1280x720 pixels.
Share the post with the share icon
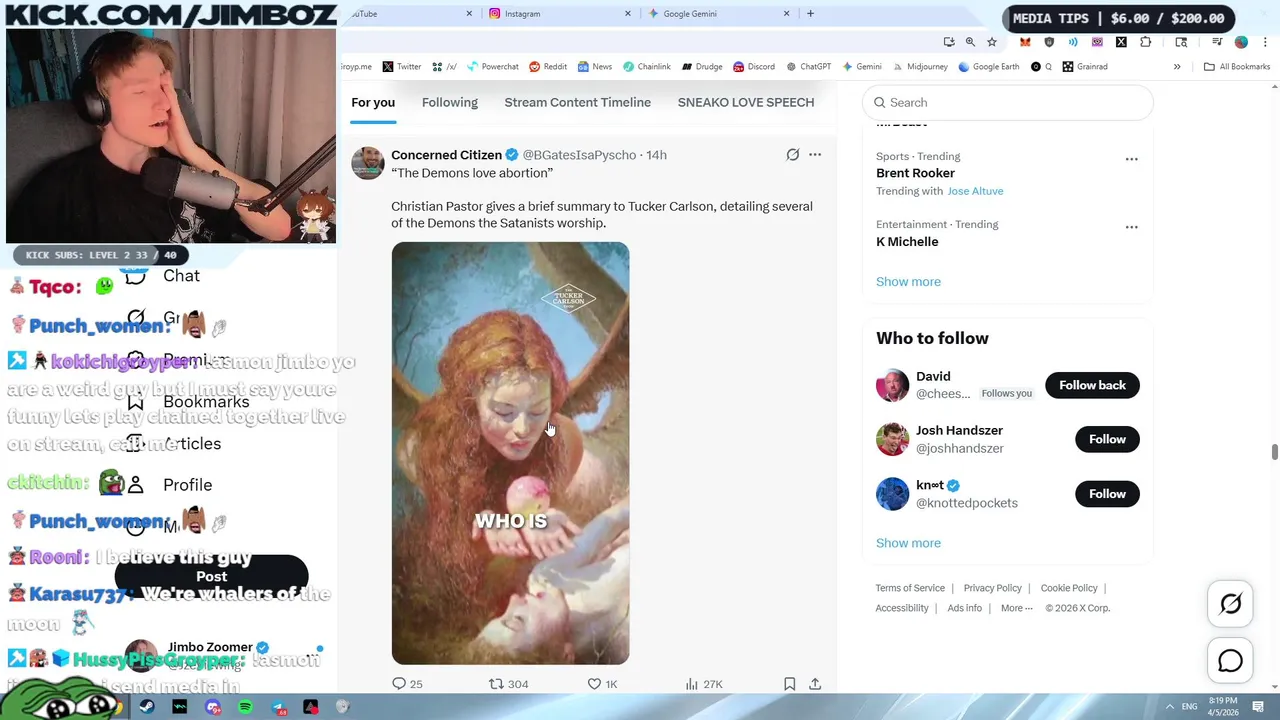coord(815,684)
